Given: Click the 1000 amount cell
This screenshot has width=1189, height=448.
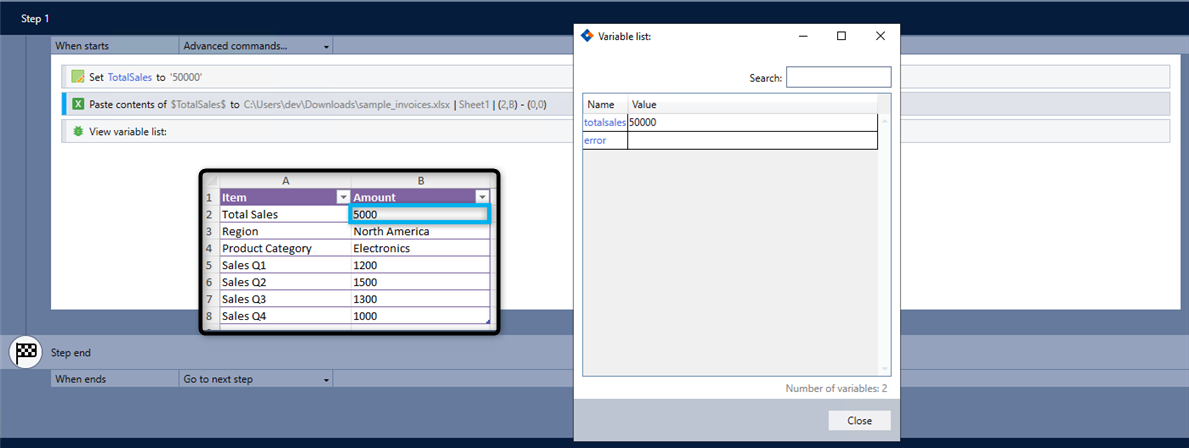Looking at the screenshot, I should [420, 316].
